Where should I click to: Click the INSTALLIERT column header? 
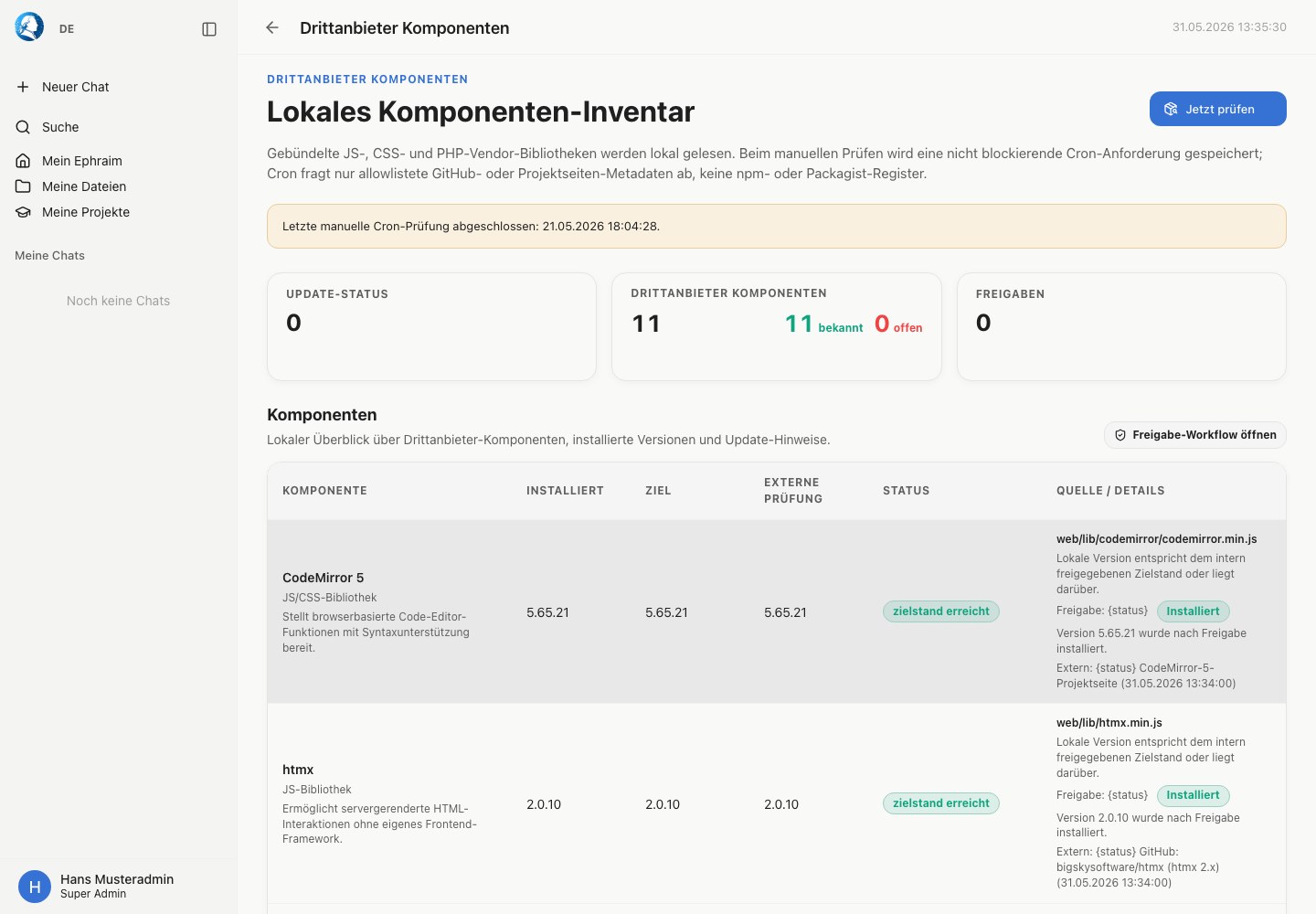pos(565,491)
